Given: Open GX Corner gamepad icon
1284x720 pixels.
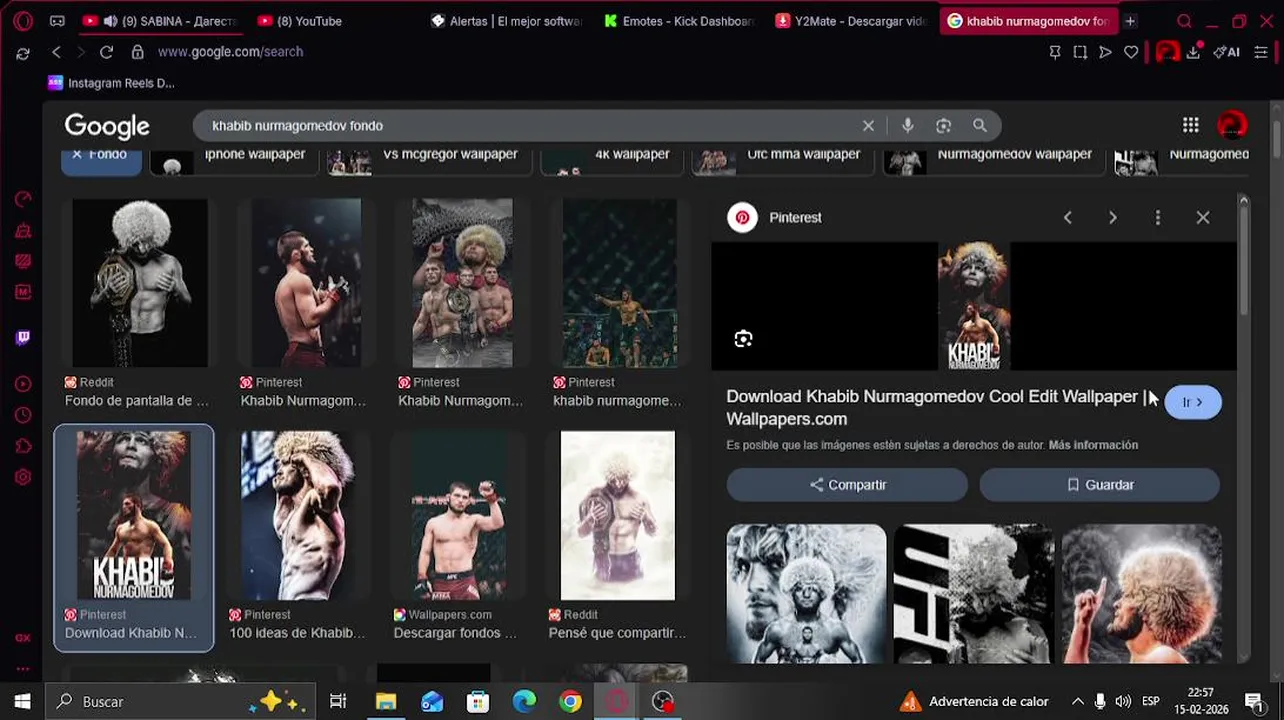Looking at the screenshot, I should 57,21.
